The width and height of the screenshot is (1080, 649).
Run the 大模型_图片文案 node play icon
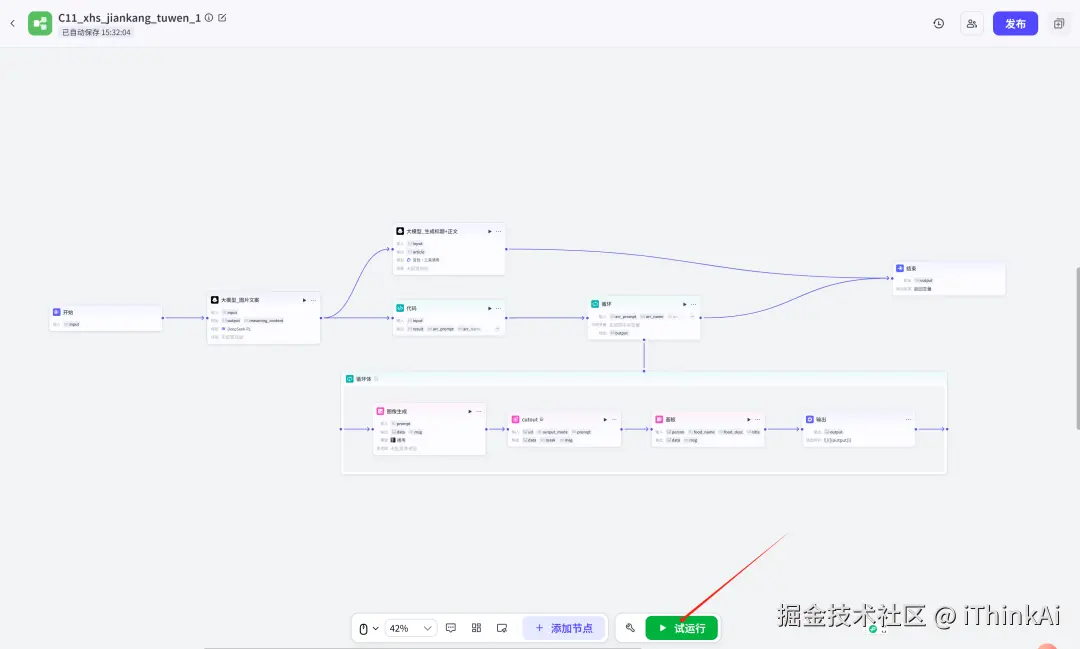click(303, 299)
